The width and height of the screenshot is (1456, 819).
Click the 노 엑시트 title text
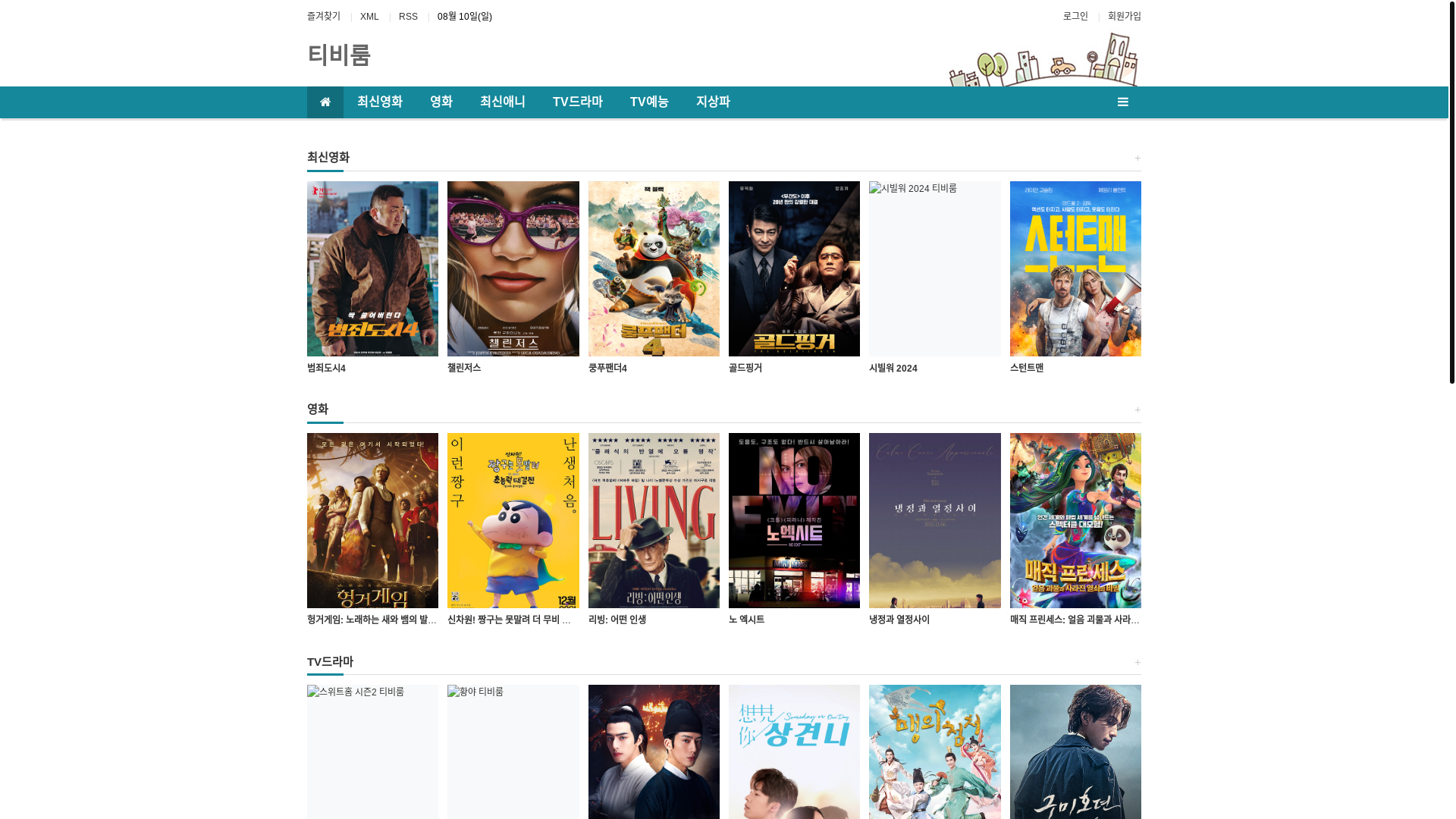(x=747, y=620)
